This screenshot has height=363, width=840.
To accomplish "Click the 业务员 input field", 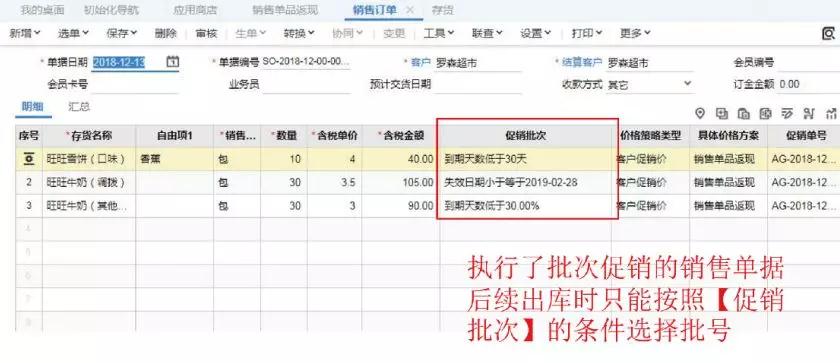I will pos(306,84).
